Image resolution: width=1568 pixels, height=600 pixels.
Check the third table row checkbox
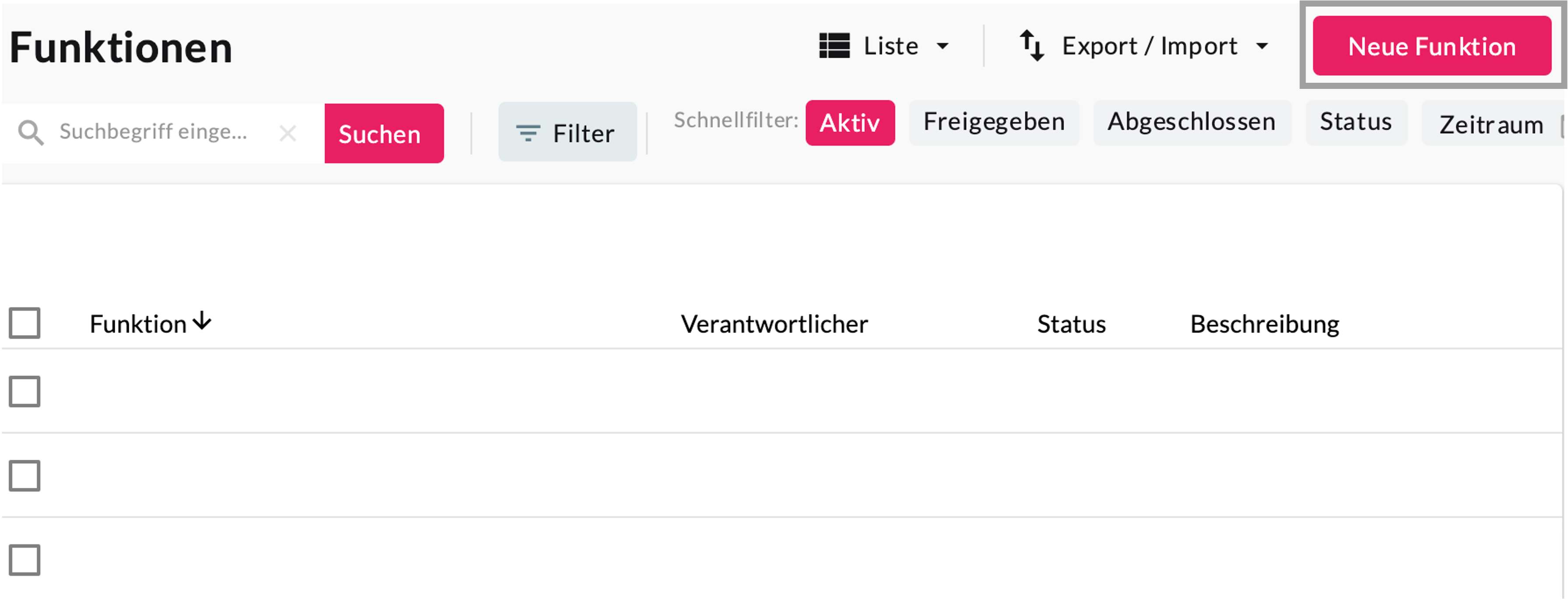pyautogui.click(x=25, y=560)
